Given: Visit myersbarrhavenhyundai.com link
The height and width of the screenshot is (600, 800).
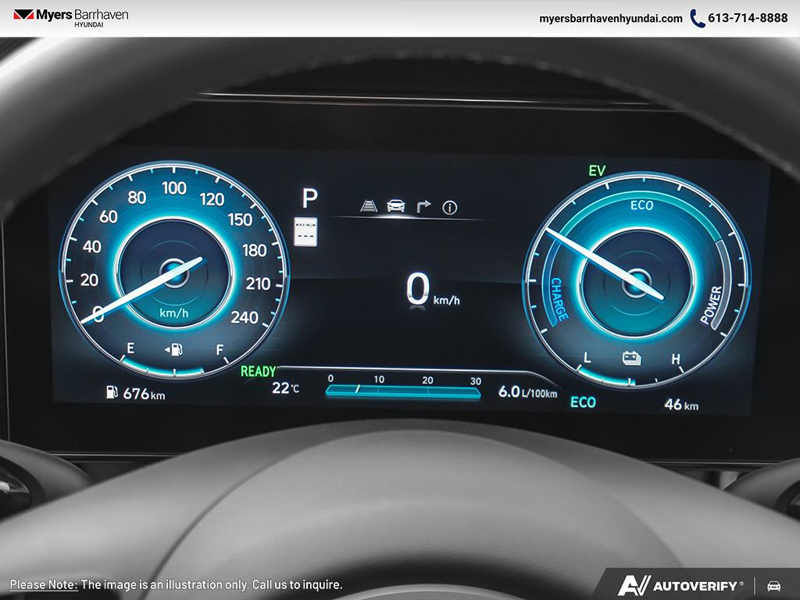Looking at the screenshot, I should click(x=610, y=18).
